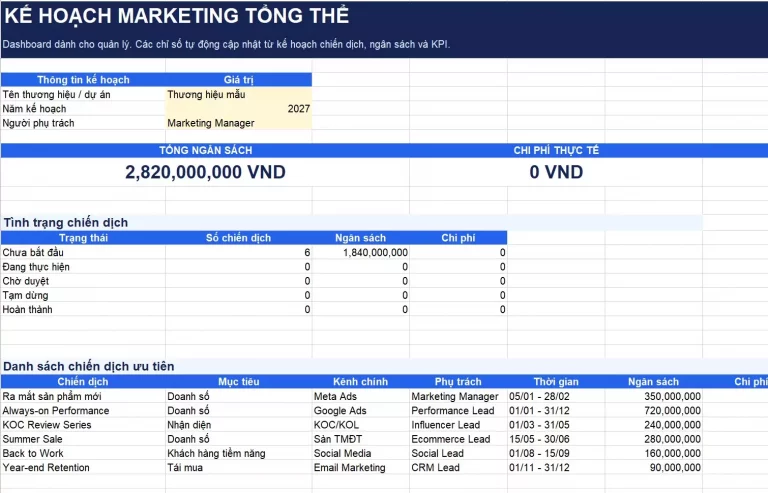Select the 'Summer Sale' campaign

click(83, 439)
